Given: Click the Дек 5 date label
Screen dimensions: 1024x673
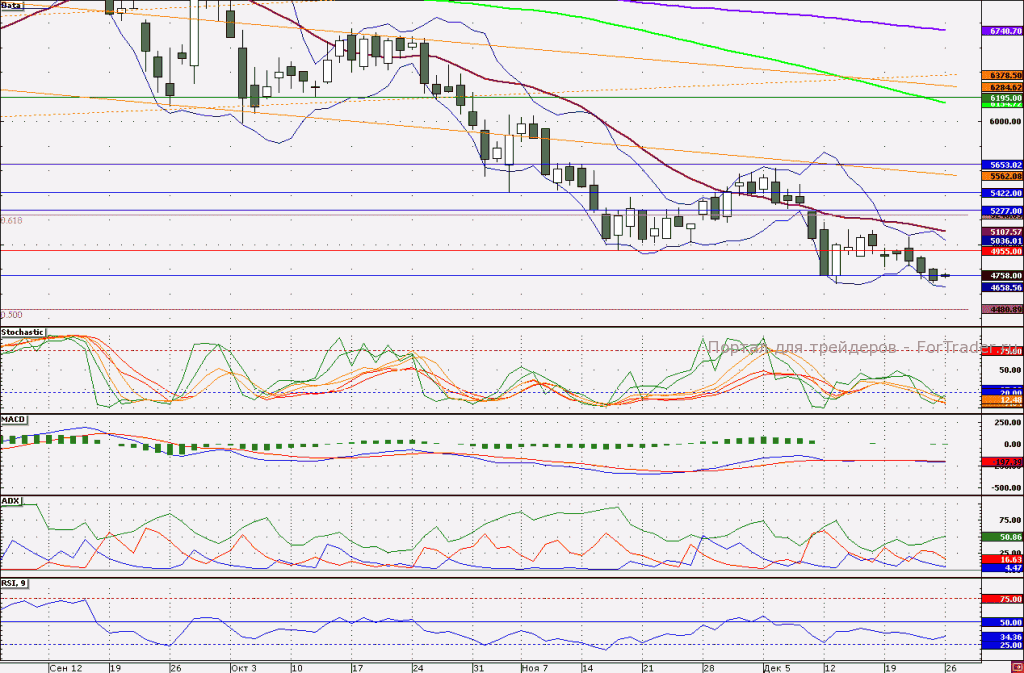Looking at the screenshot, I should pos(776,668).
